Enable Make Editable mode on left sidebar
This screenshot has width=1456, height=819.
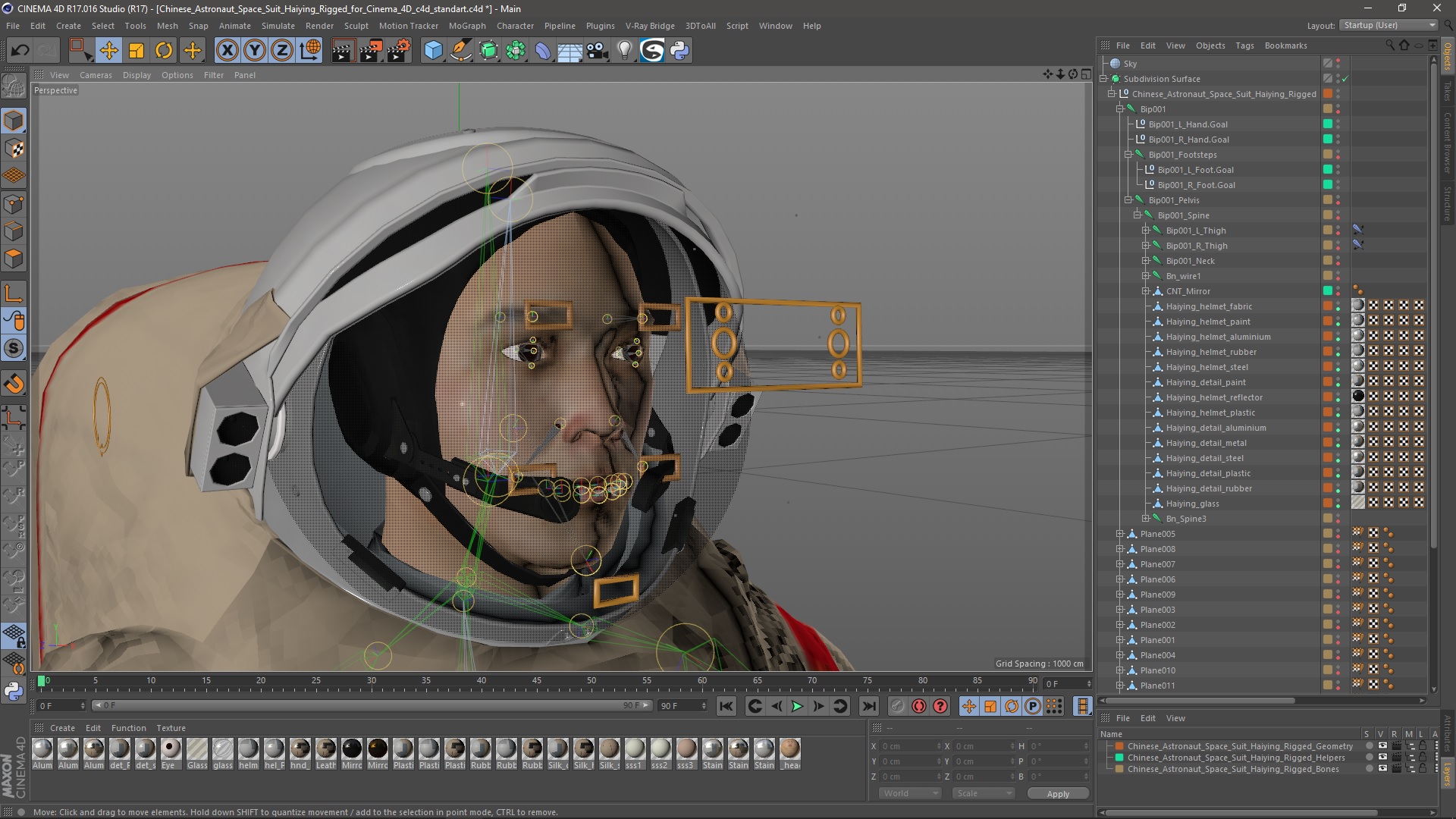click(14, 86)
